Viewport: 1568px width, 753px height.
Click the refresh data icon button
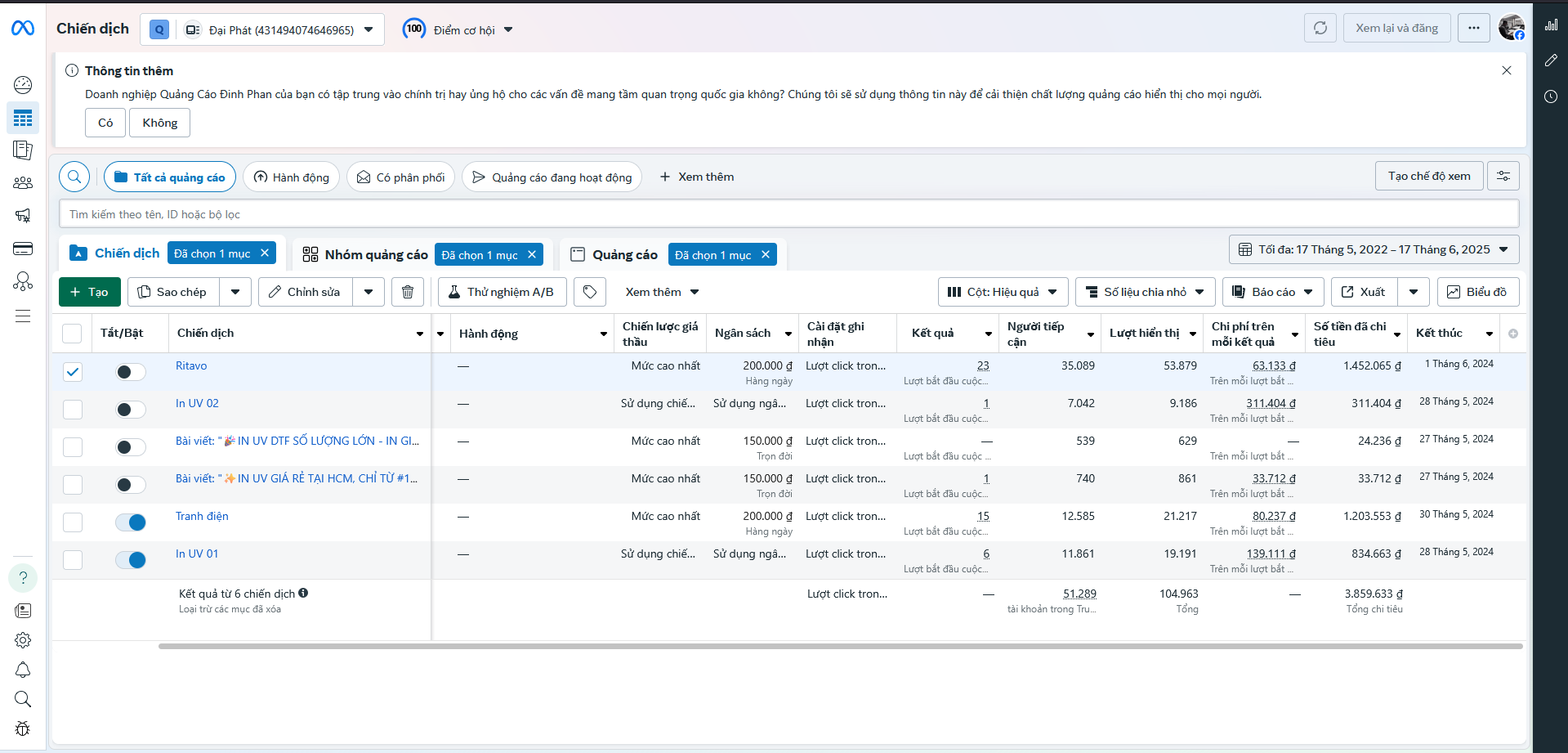point(1320,28)
